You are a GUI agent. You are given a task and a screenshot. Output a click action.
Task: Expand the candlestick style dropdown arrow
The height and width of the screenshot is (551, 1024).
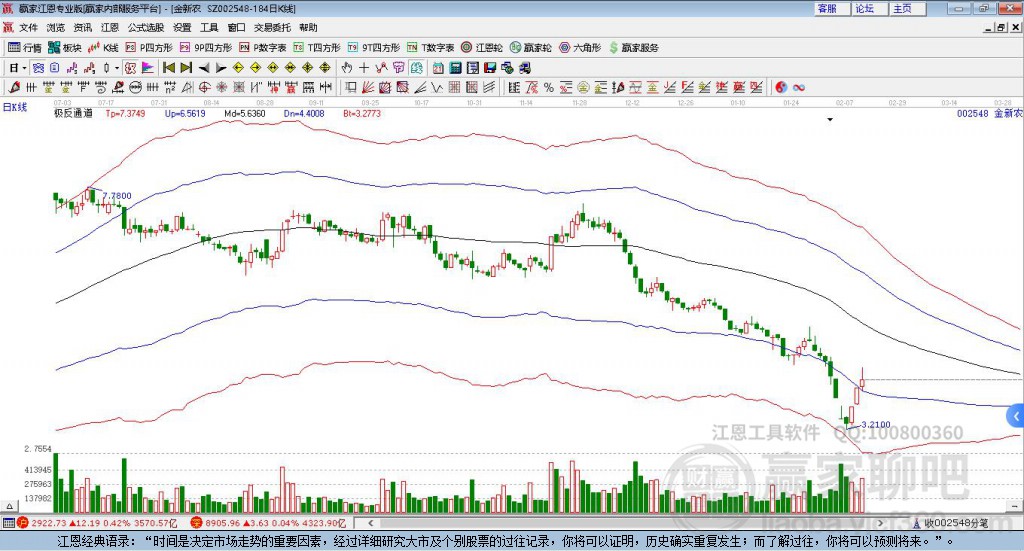[118, 68]
